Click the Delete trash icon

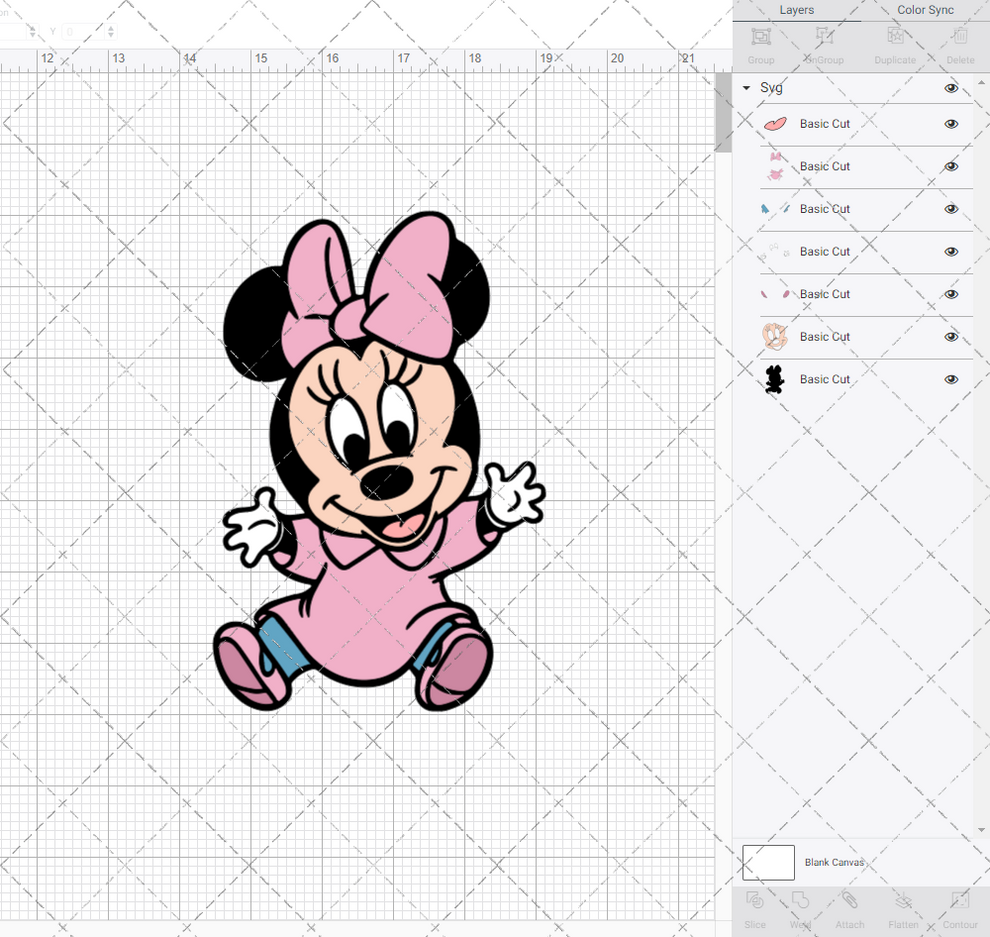tap(958, 36)
